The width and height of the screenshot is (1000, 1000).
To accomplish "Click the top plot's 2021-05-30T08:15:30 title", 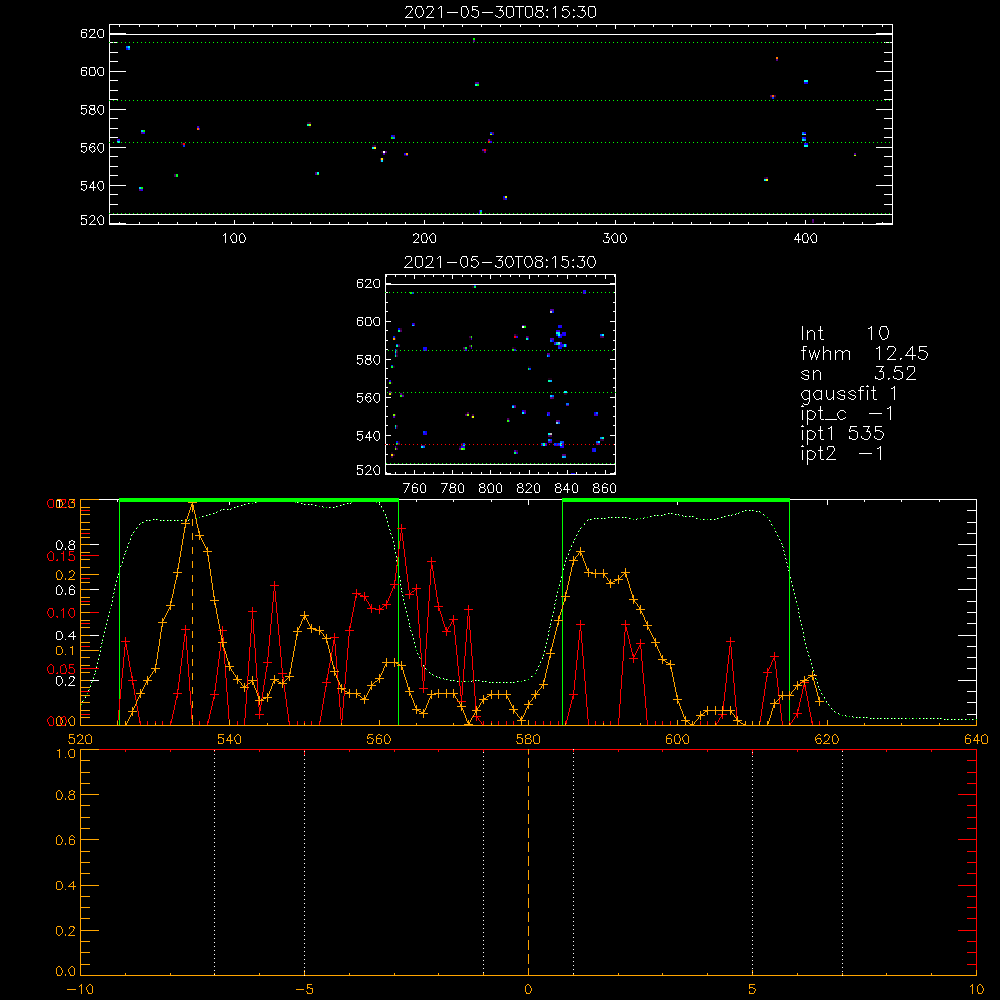I will coord(500,12).
